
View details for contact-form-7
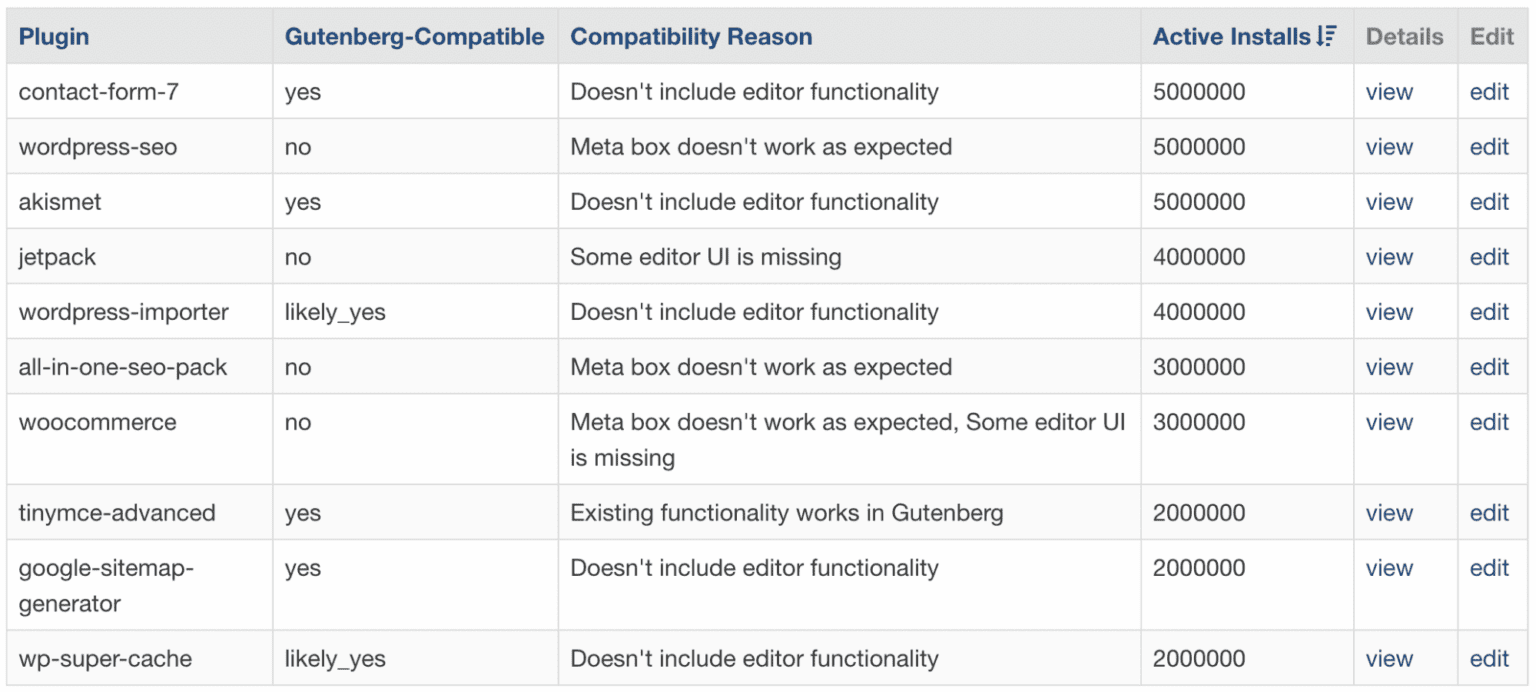click(x=1389, y=91)
